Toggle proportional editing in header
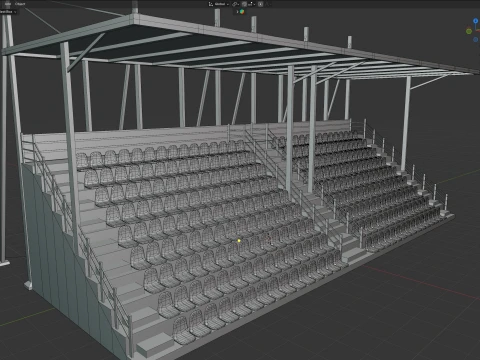The height and width of the screenshot is (360, 480). [260, 4]
